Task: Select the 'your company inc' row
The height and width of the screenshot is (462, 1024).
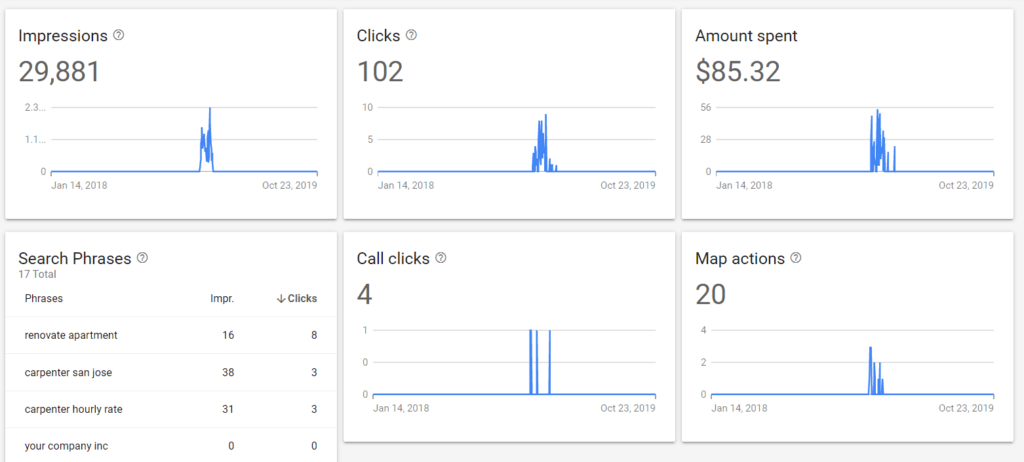Action: coord(66,446)
